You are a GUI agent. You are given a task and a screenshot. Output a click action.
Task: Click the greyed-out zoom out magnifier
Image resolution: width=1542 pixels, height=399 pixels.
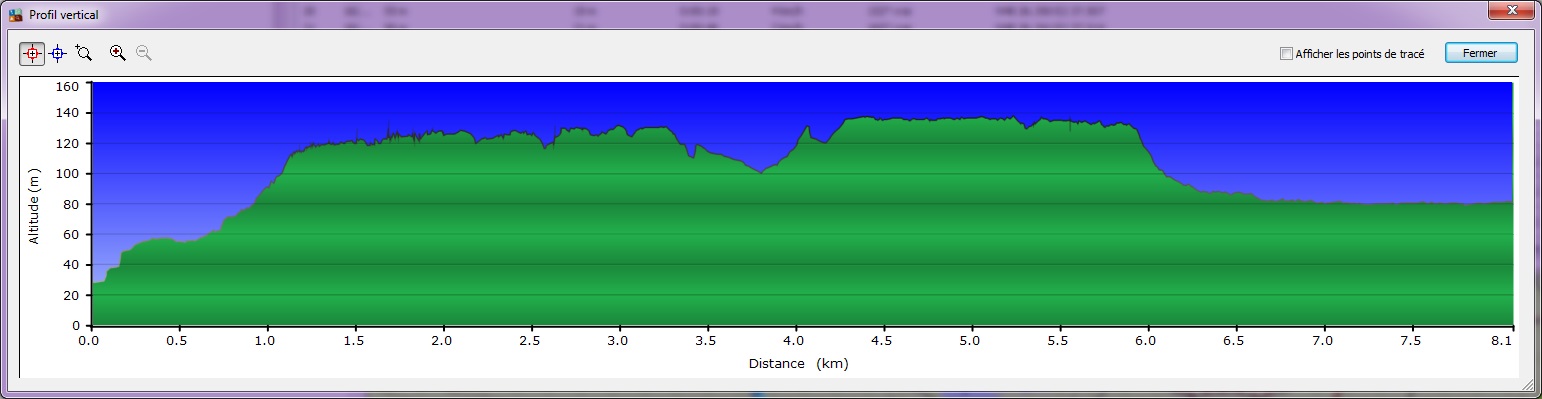click(x=144, y=53)
